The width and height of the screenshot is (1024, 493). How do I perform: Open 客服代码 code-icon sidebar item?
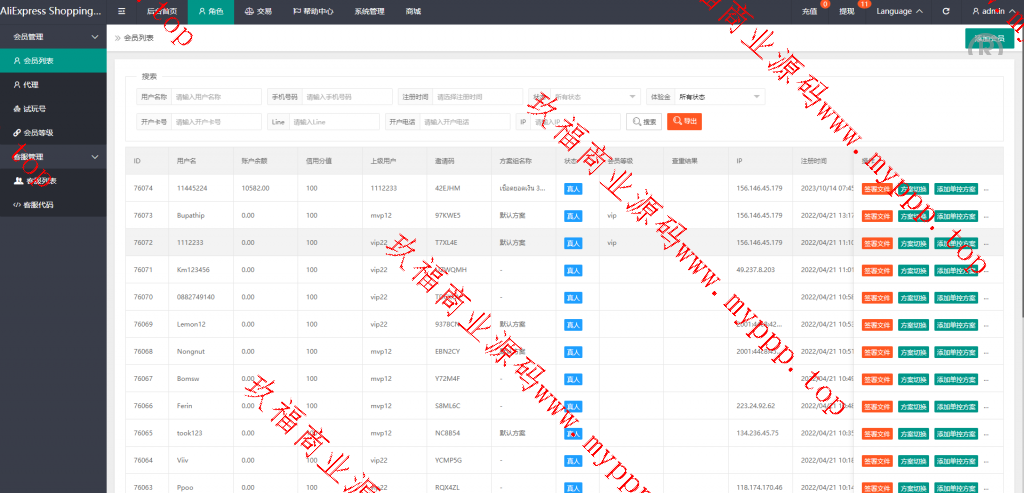(x=38, y=205)
